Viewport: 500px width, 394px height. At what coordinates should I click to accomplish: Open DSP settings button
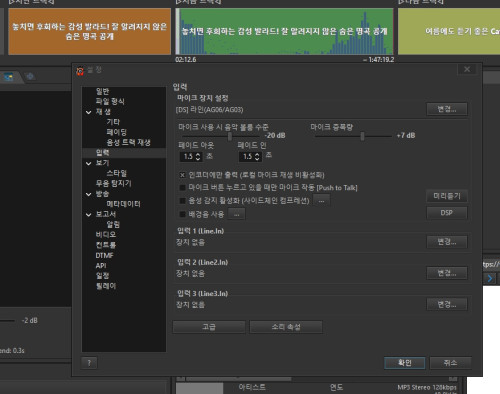click(x=447, y=213)
